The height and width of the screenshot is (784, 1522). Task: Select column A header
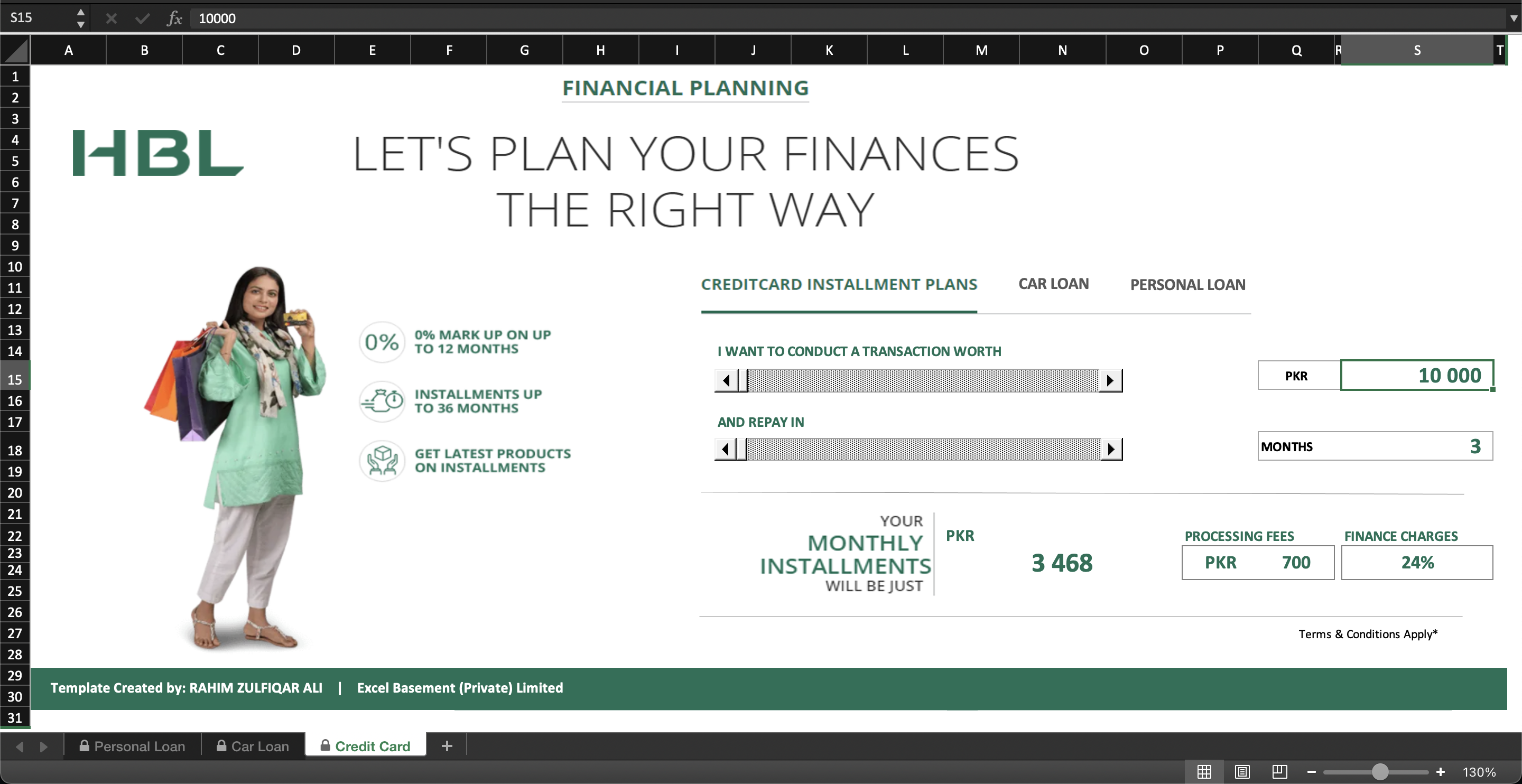pos(69,50)
